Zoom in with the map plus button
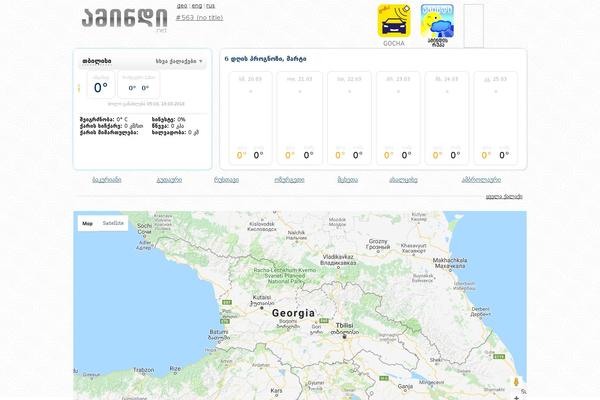Image resolution: width=600 pixels, height=400 pixels. pyautogui.click(x=516, y=397)
